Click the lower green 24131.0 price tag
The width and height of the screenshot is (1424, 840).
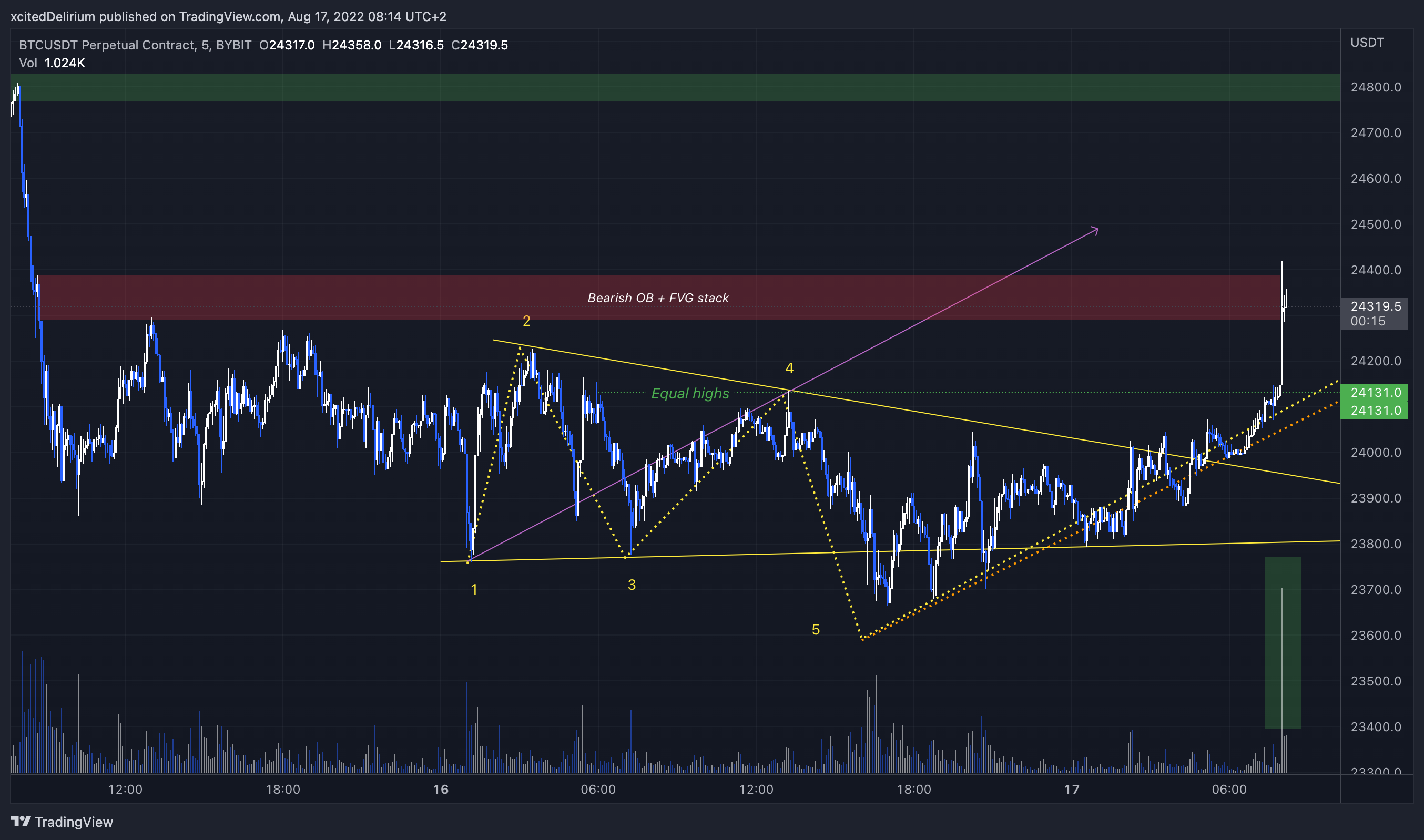[x=1374, y=411]
